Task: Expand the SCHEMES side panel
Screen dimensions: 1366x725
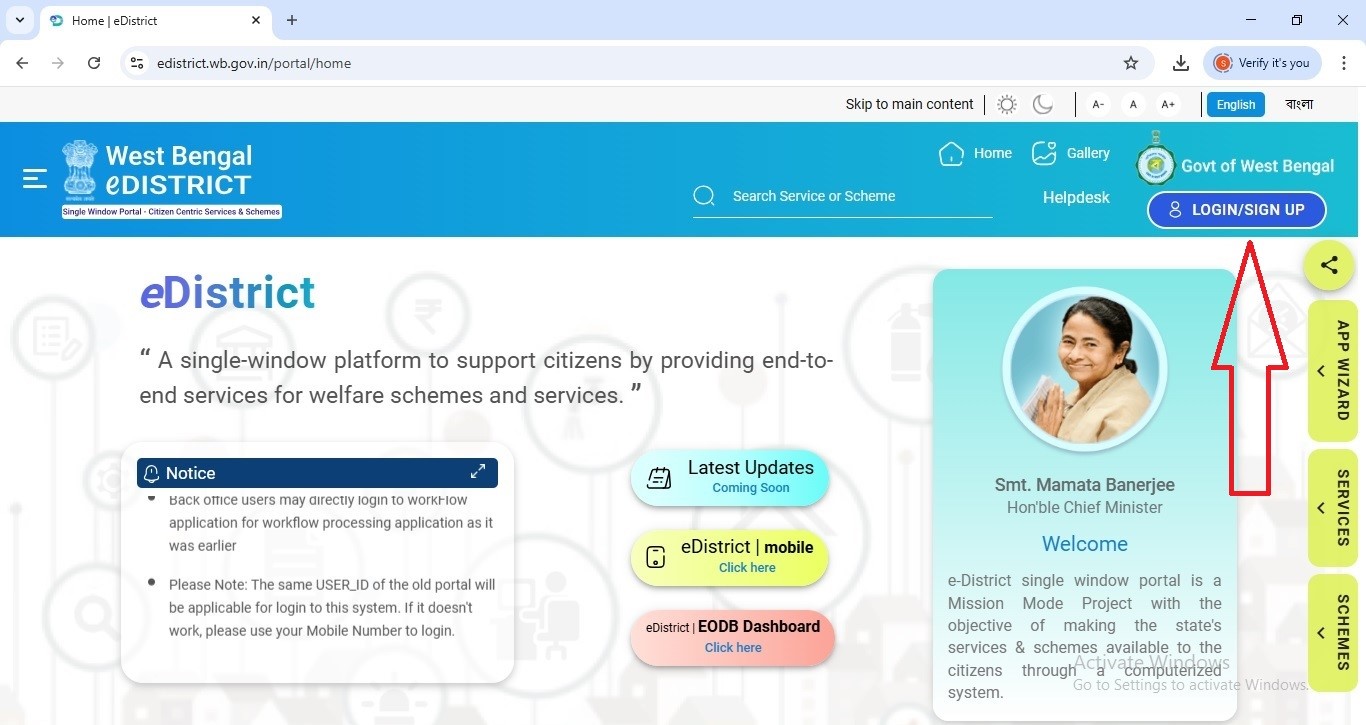Action: pyautogui.click(x=1332, y=632)
